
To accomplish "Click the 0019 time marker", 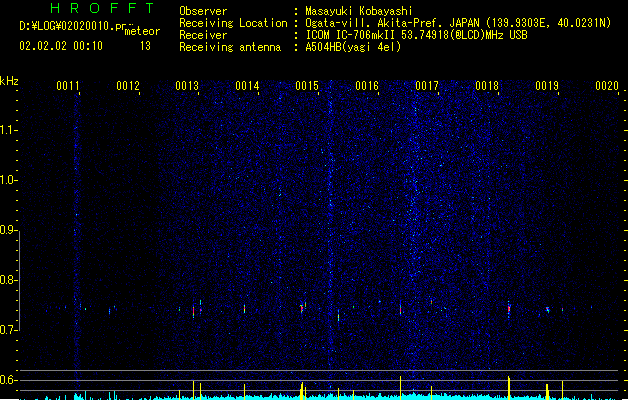I will pos(547,86).
